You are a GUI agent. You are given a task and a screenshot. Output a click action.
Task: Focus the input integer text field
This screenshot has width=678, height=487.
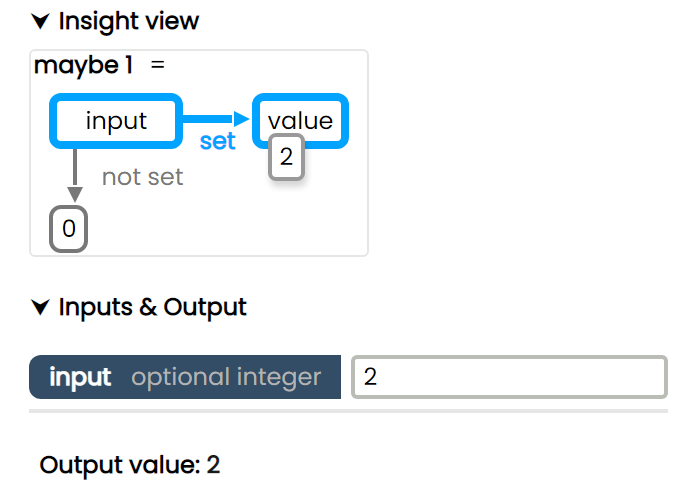pyautogui.click(x=509, y=377)
